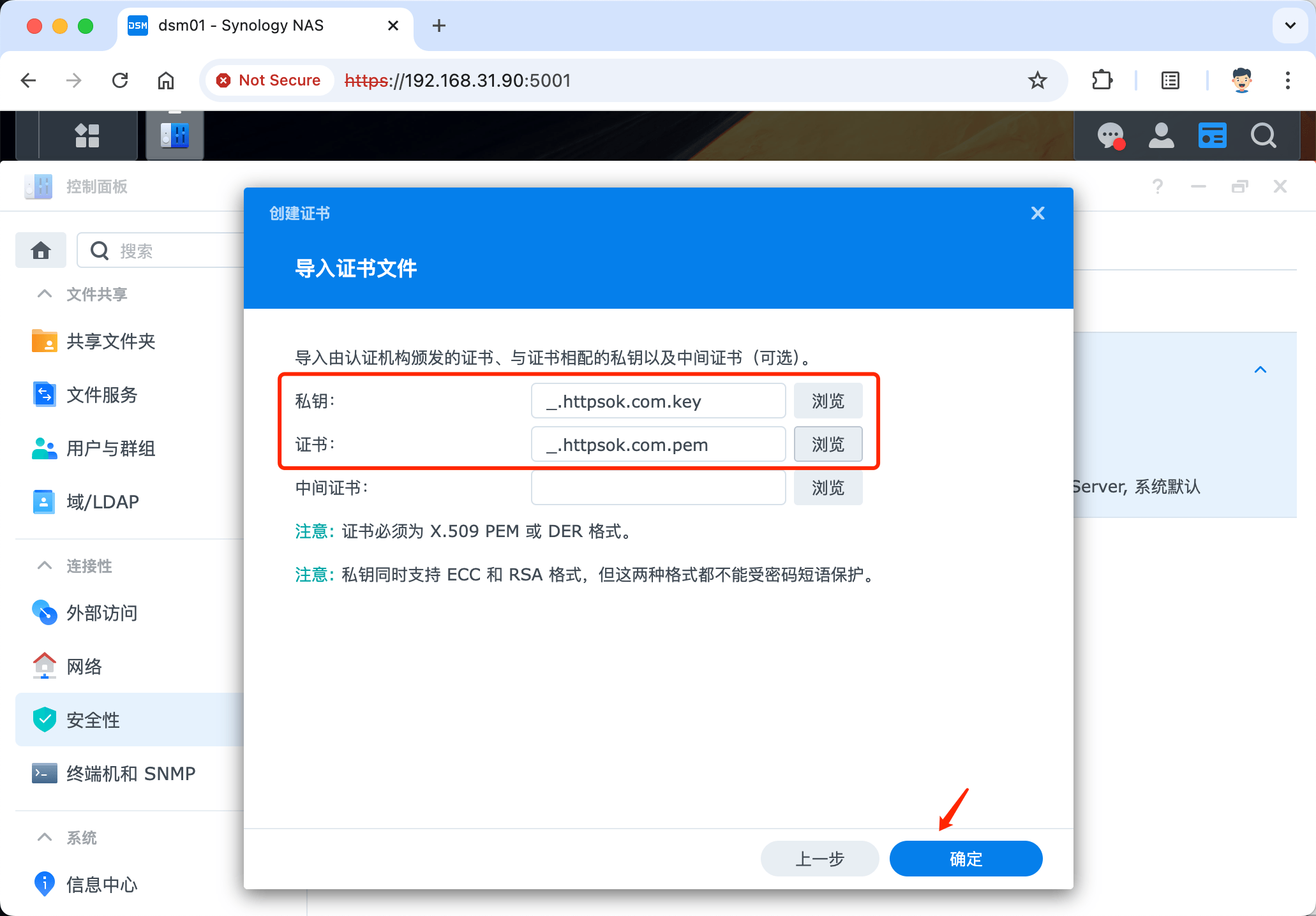Image resolution: width=1316 pixels, height=916 pixels.
Task: Open 共享文件夹 in sidebar
Action: click(x=111, y=341)
